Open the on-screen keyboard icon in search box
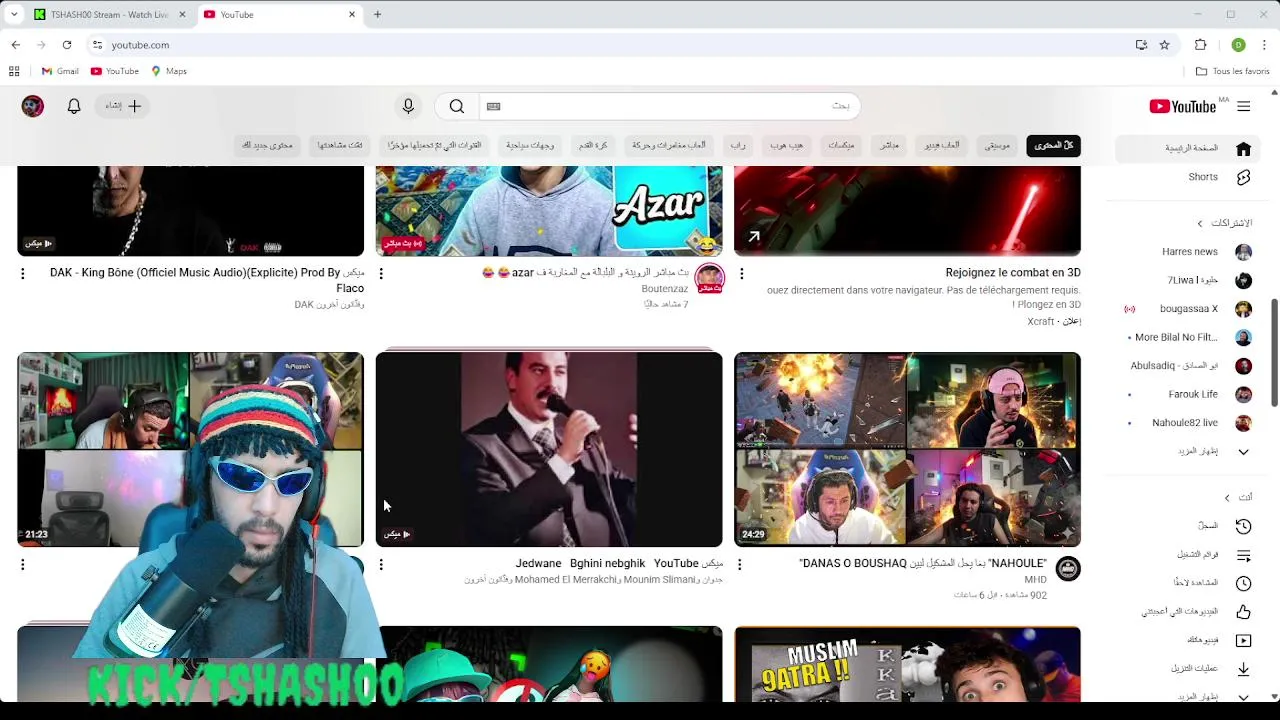 point(493,106)
